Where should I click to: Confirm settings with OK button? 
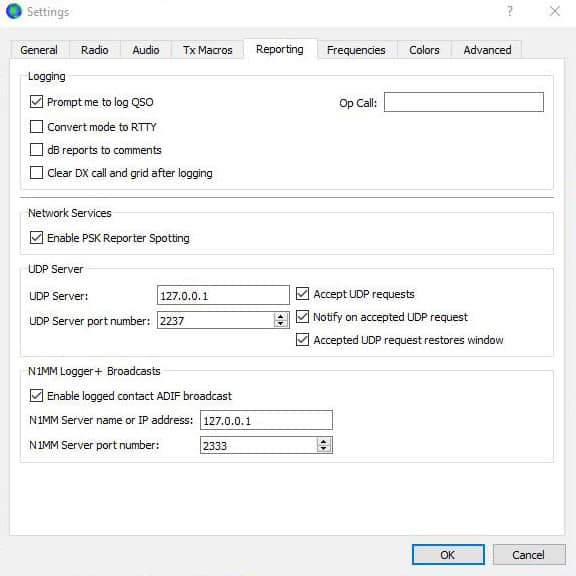pyautogui.click(x=448, y=554)
